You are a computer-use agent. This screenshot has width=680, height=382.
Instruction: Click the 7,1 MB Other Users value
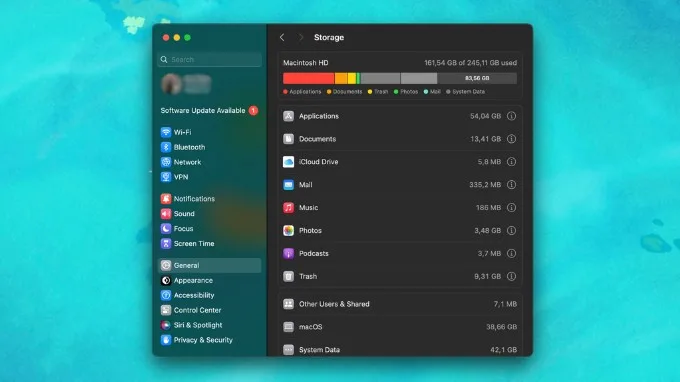pos(505,304)
